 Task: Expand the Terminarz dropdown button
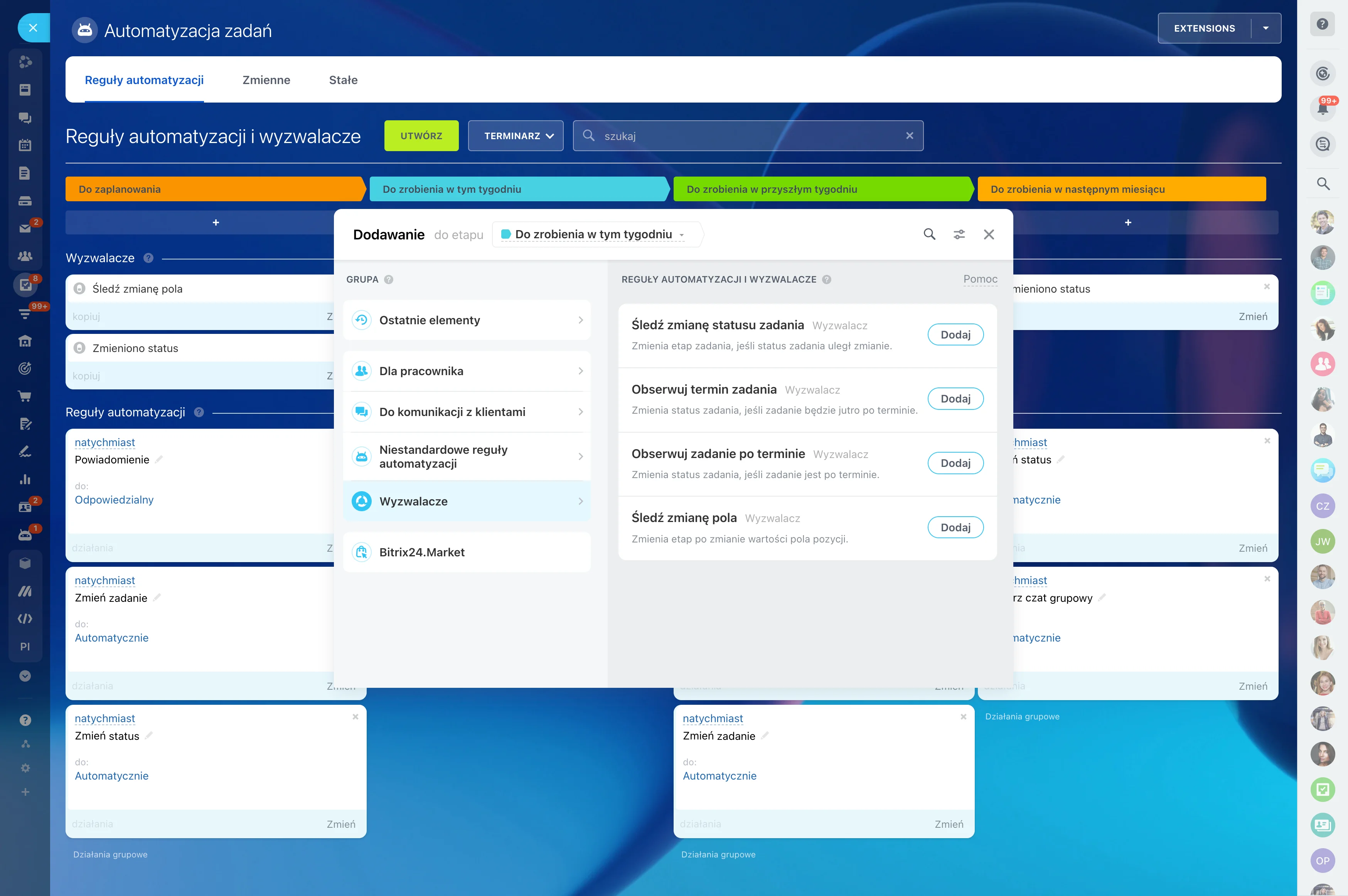click(x=516, y=136)
